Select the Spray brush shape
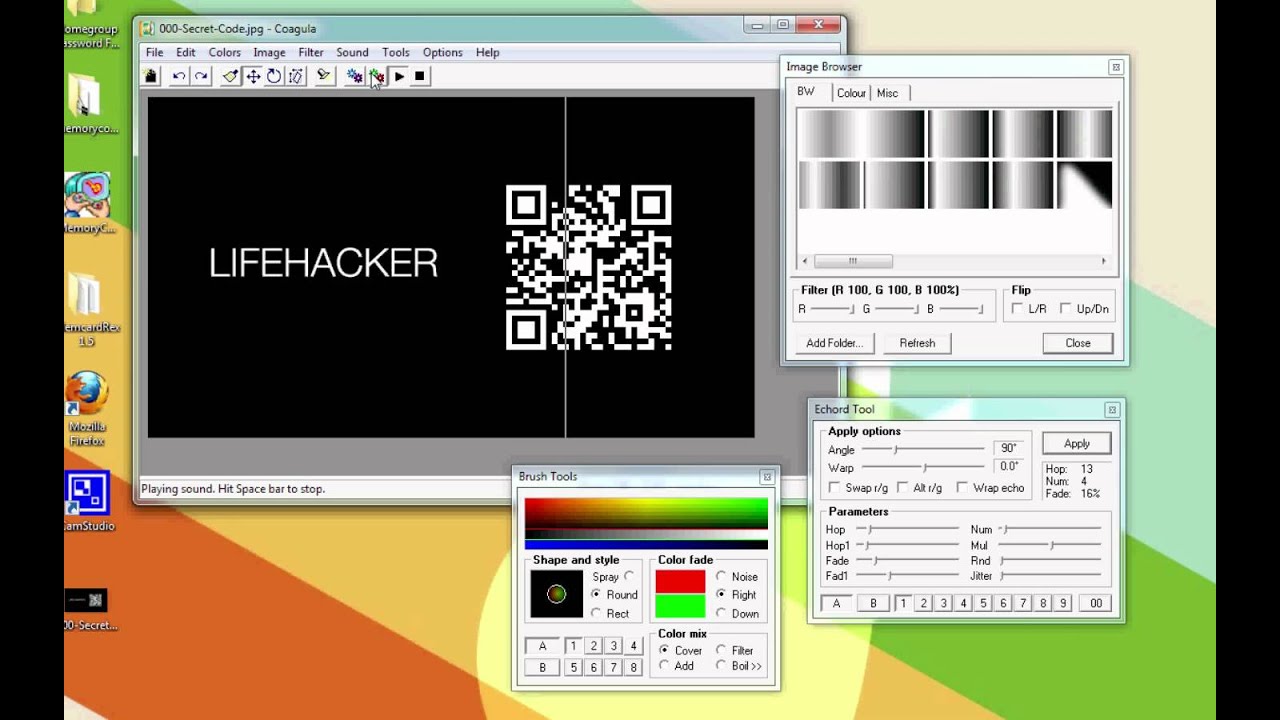Viewport: 1280px width, 720px height. click(629, 576)
